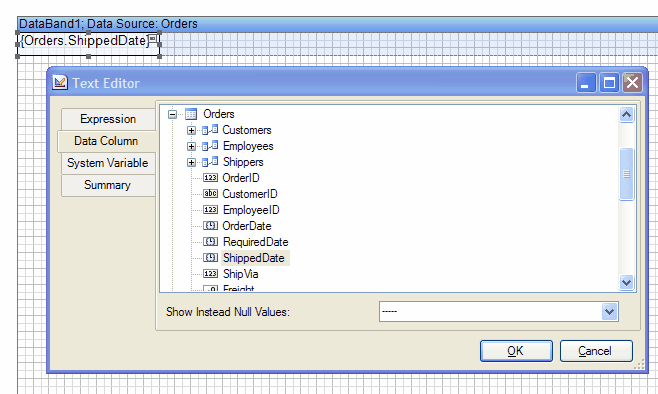Screen dimensions: 658x394
Task: Click the Employees relation icon
Action: [210, 146]
